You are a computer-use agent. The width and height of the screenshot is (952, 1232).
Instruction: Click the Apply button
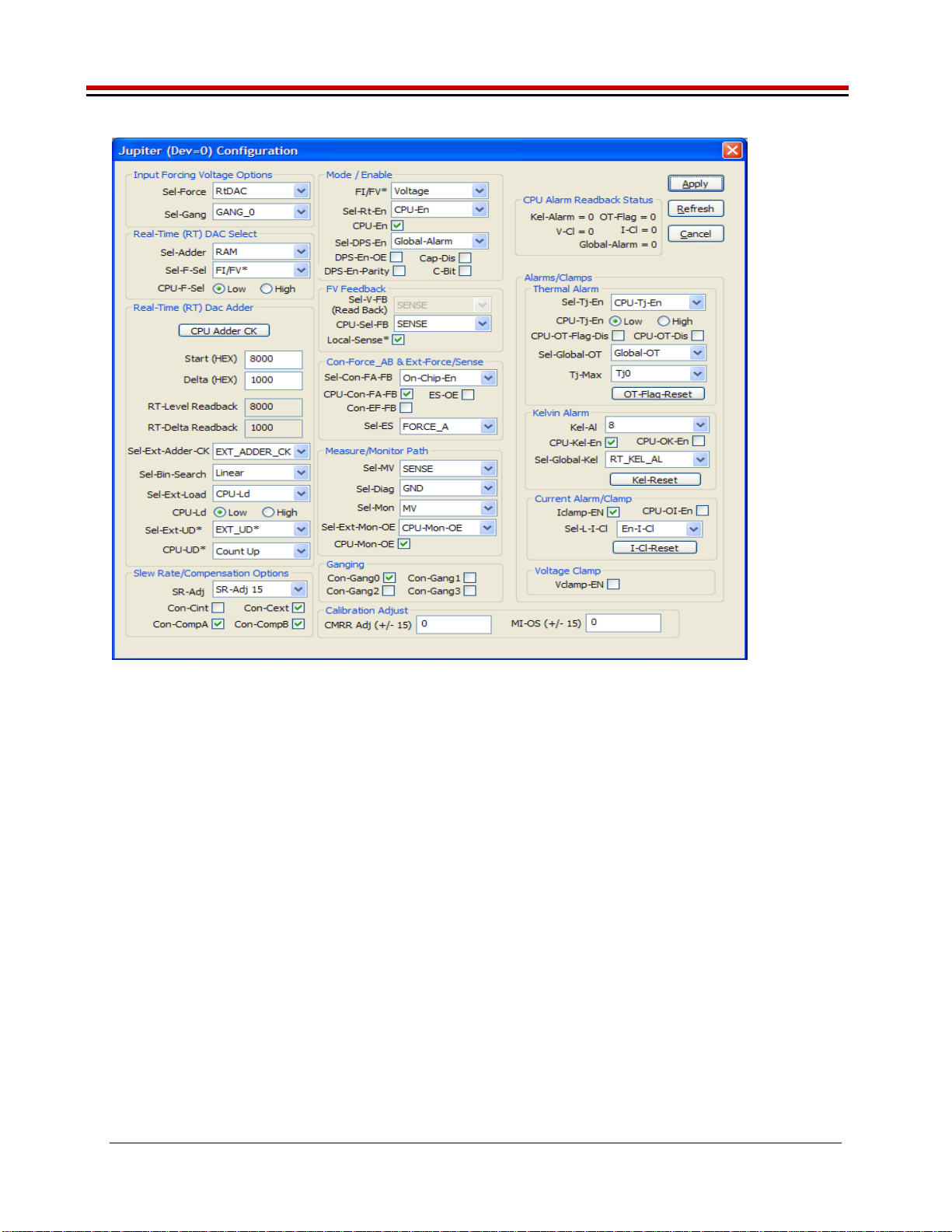tap(696, 183)
